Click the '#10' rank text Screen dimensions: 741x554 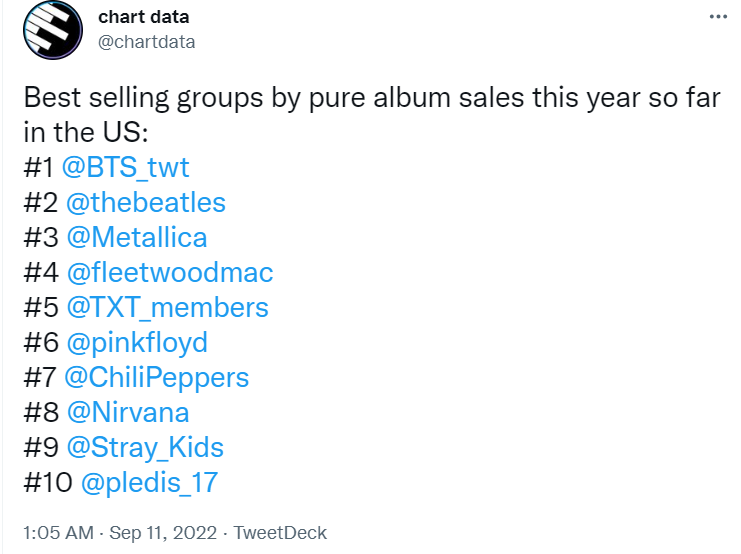tap(48, 483)
